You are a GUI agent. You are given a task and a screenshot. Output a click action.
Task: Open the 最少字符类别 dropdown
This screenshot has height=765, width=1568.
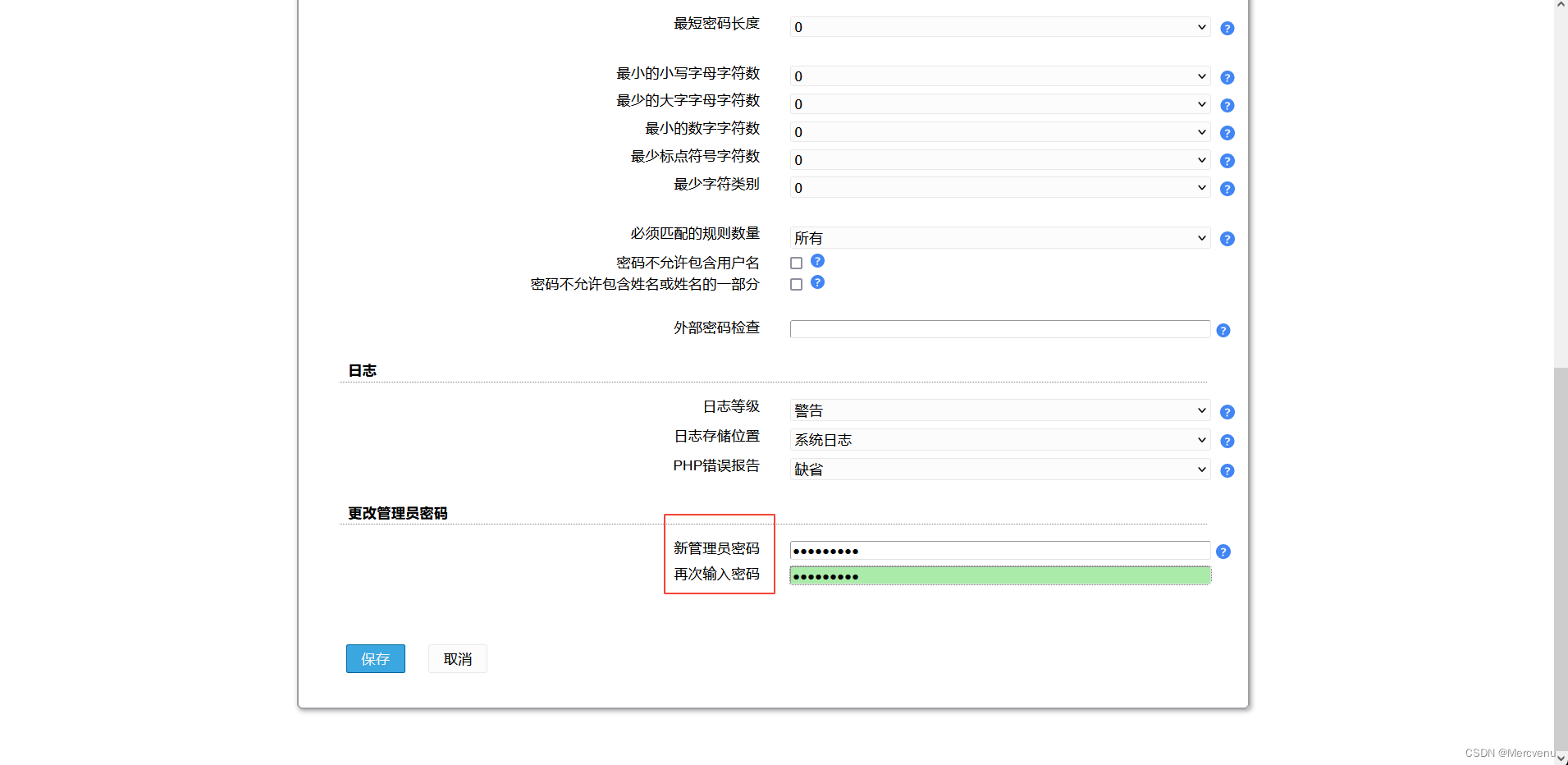(1000, 188)
